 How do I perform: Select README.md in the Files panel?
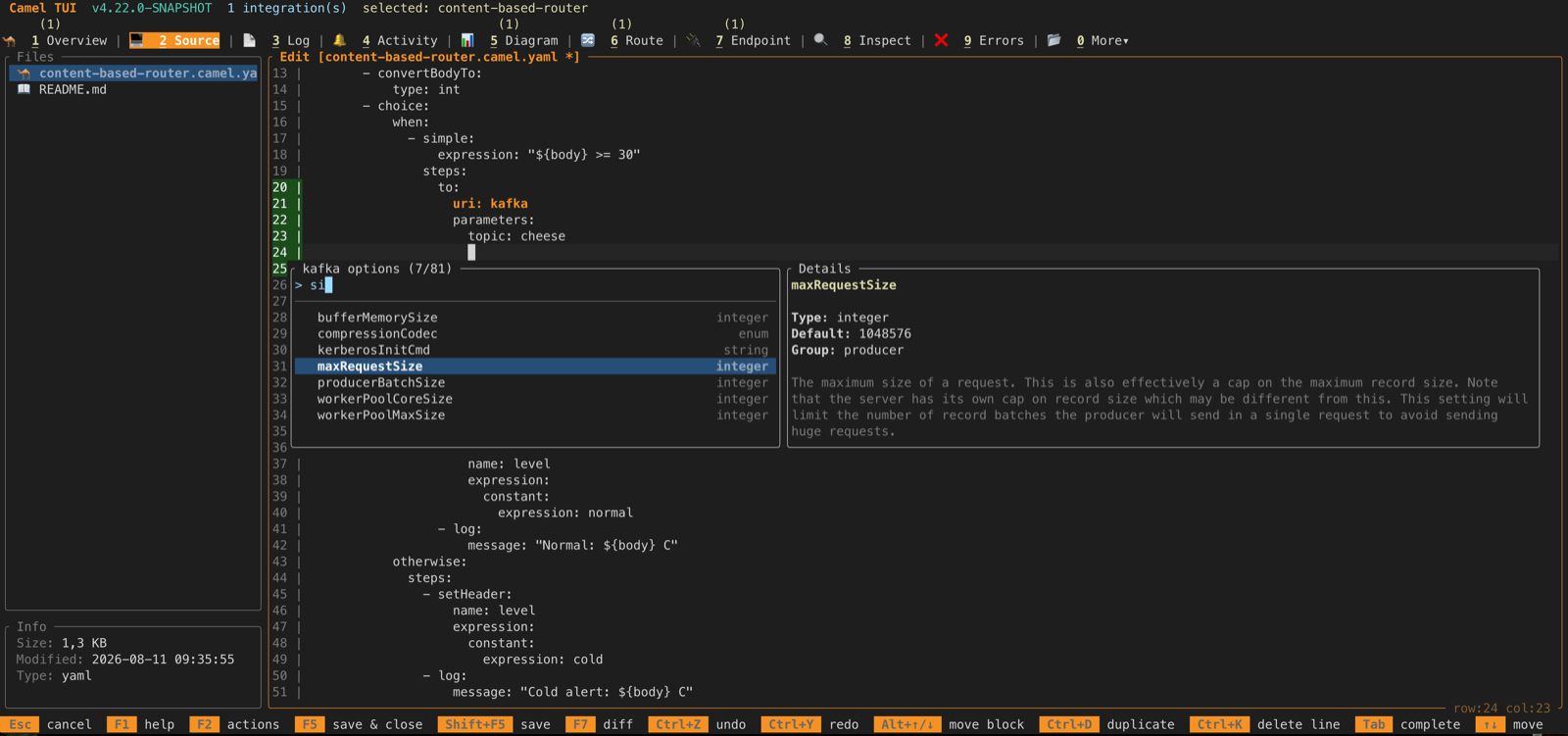point(73,90)
